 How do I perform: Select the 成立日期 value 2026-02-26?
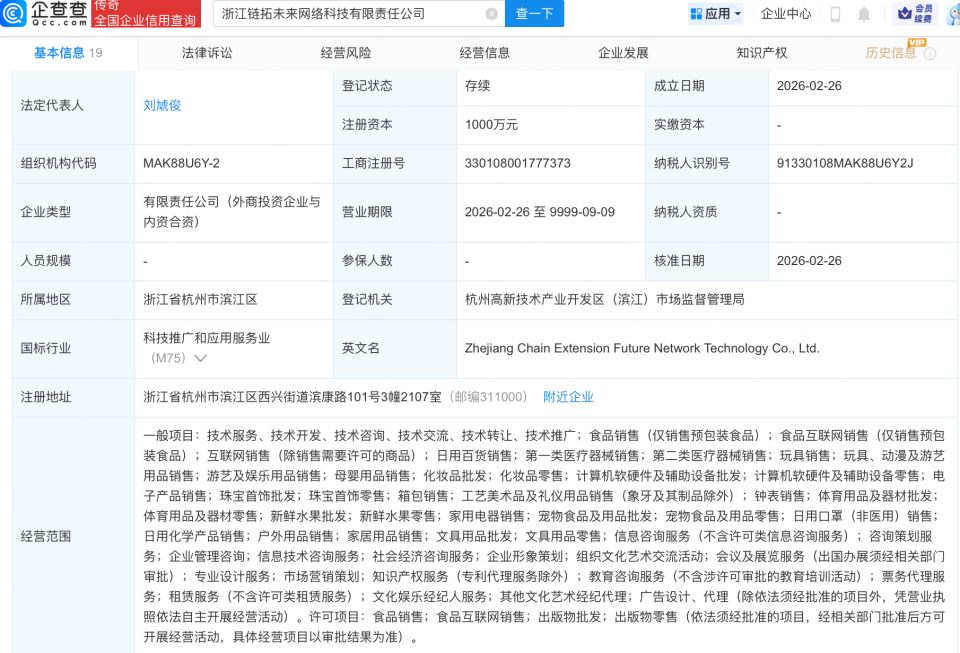pyautogui.click(x=809, y=86)
